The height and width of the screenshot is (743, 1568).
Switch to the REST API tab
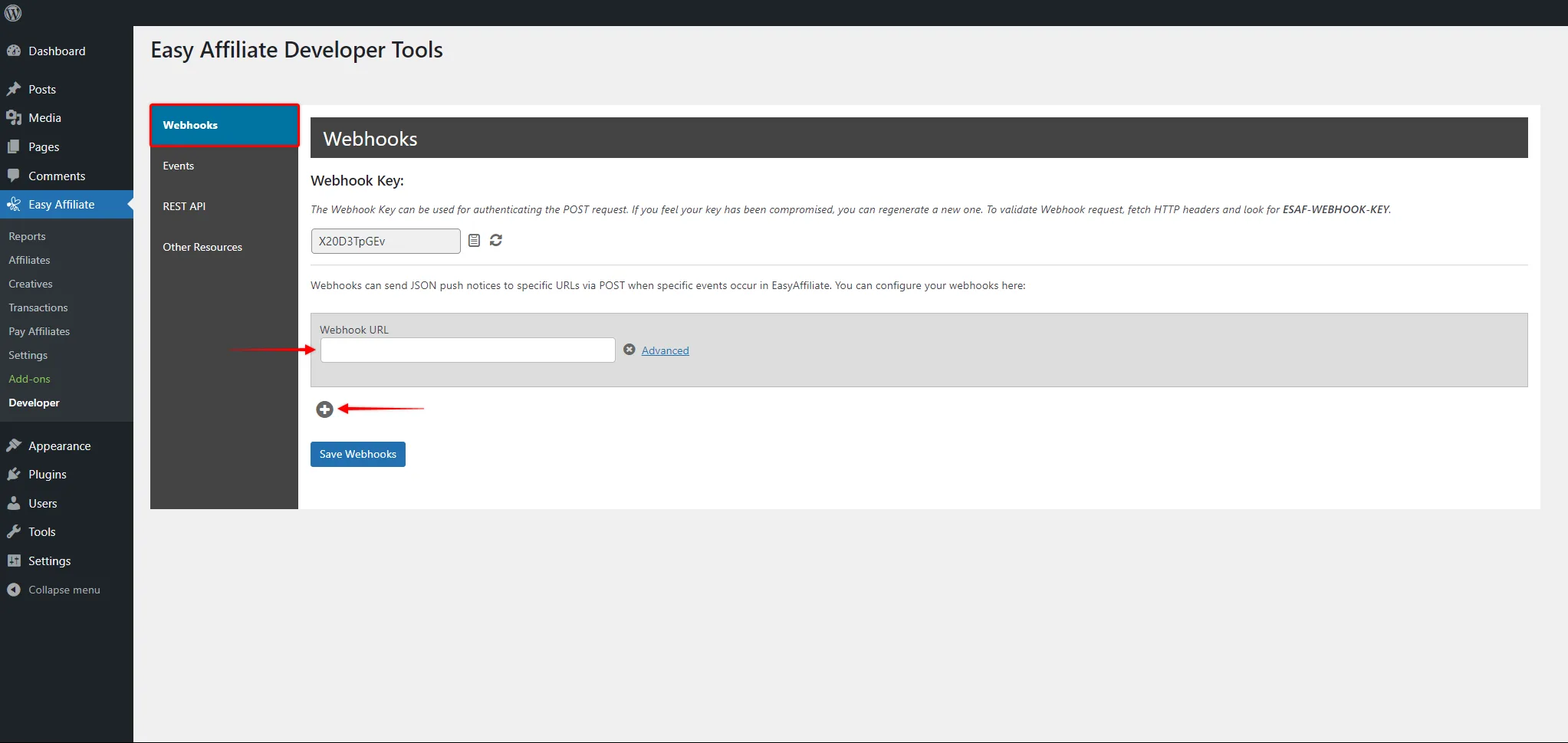224,206
